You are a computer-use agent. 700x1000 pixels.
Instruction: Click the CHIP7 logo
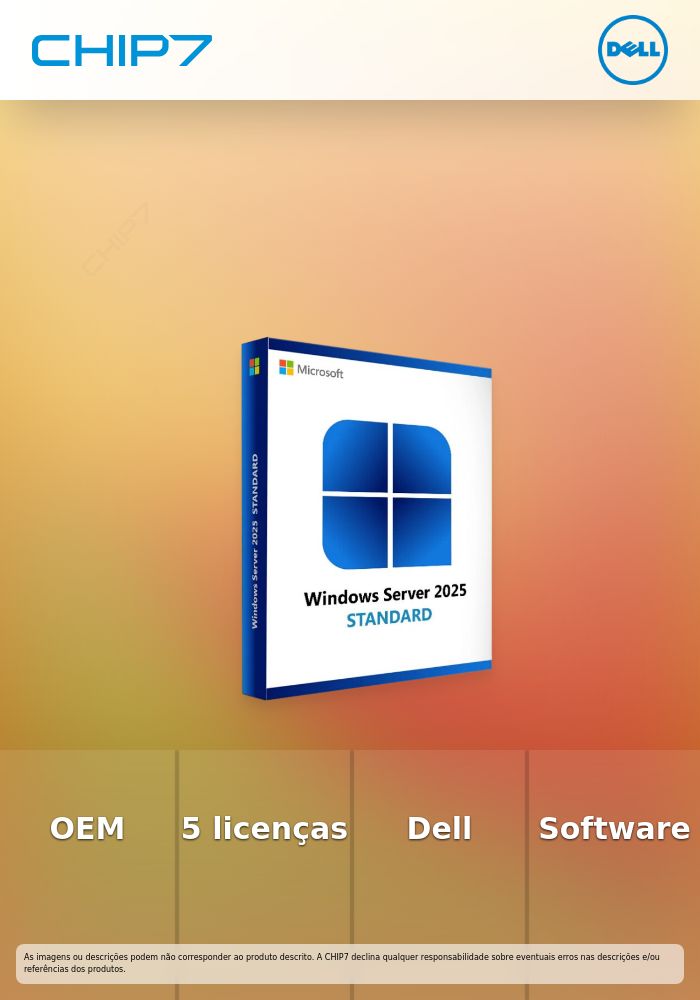click(x=122, y=50)
